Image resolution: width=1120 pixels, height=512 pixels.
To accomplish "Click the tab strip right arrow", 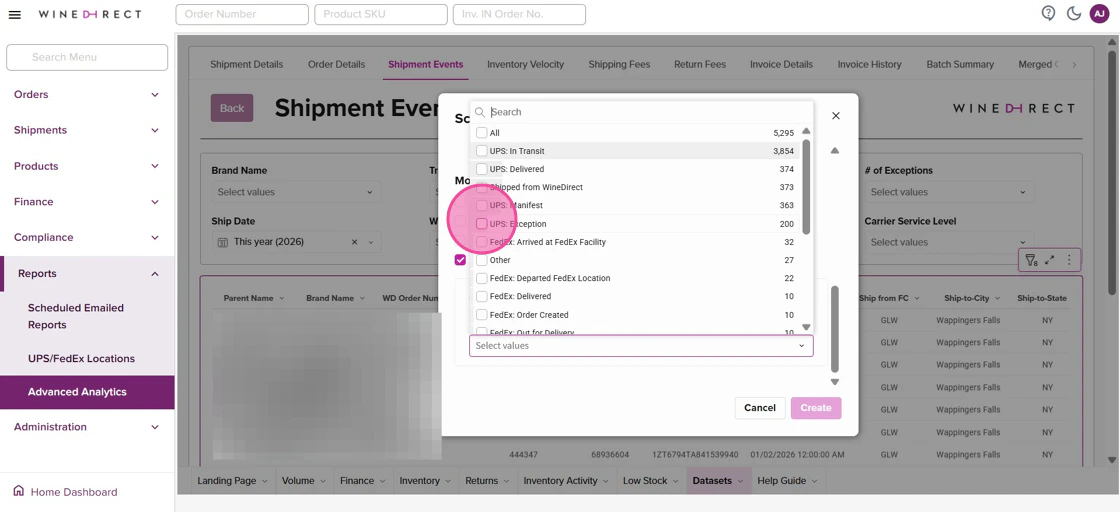I will point(1074,65).
